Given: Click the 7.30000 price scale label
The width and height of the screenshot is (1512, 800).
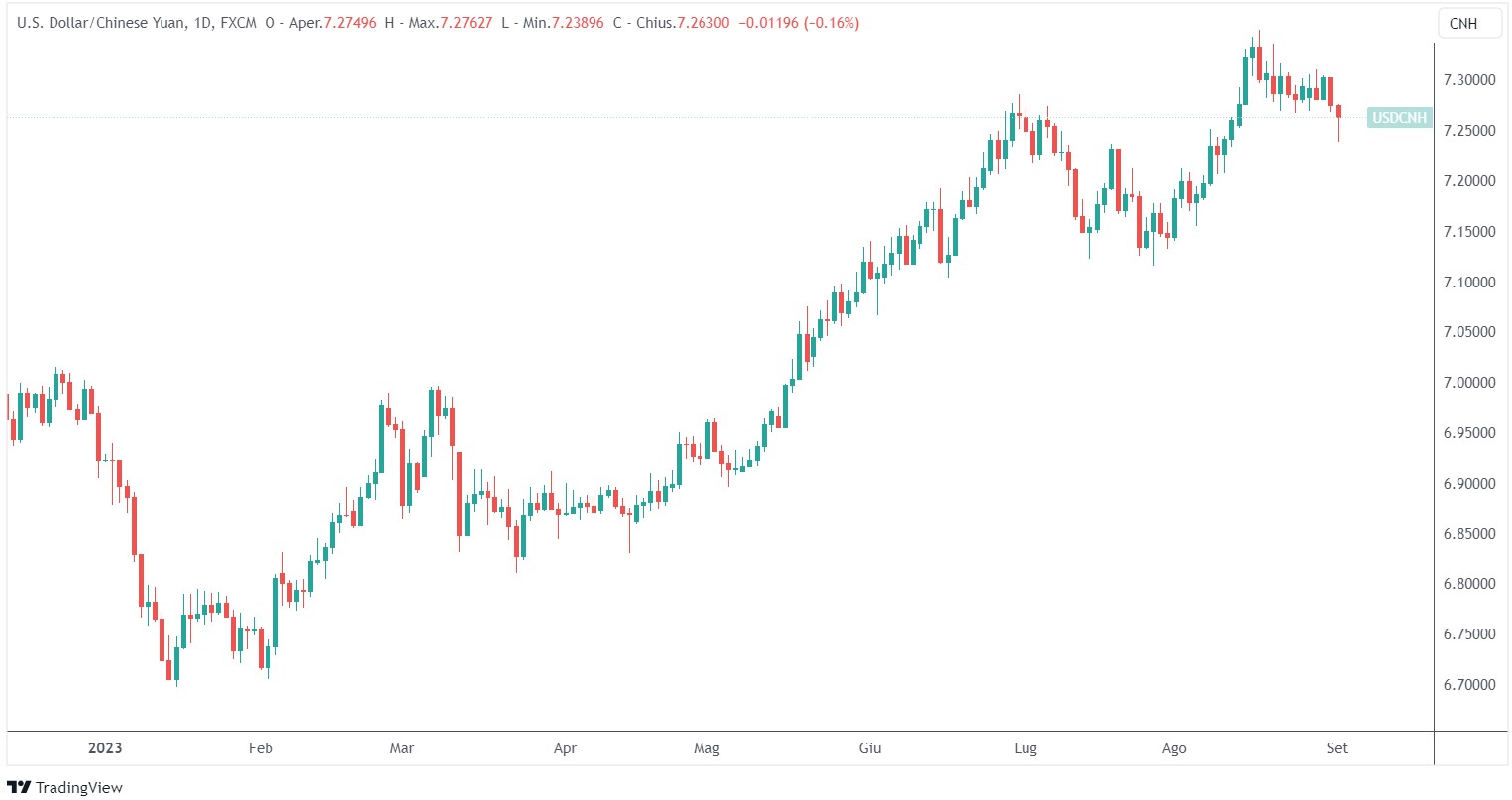Looking at the screenshot, I should 1469,80.
